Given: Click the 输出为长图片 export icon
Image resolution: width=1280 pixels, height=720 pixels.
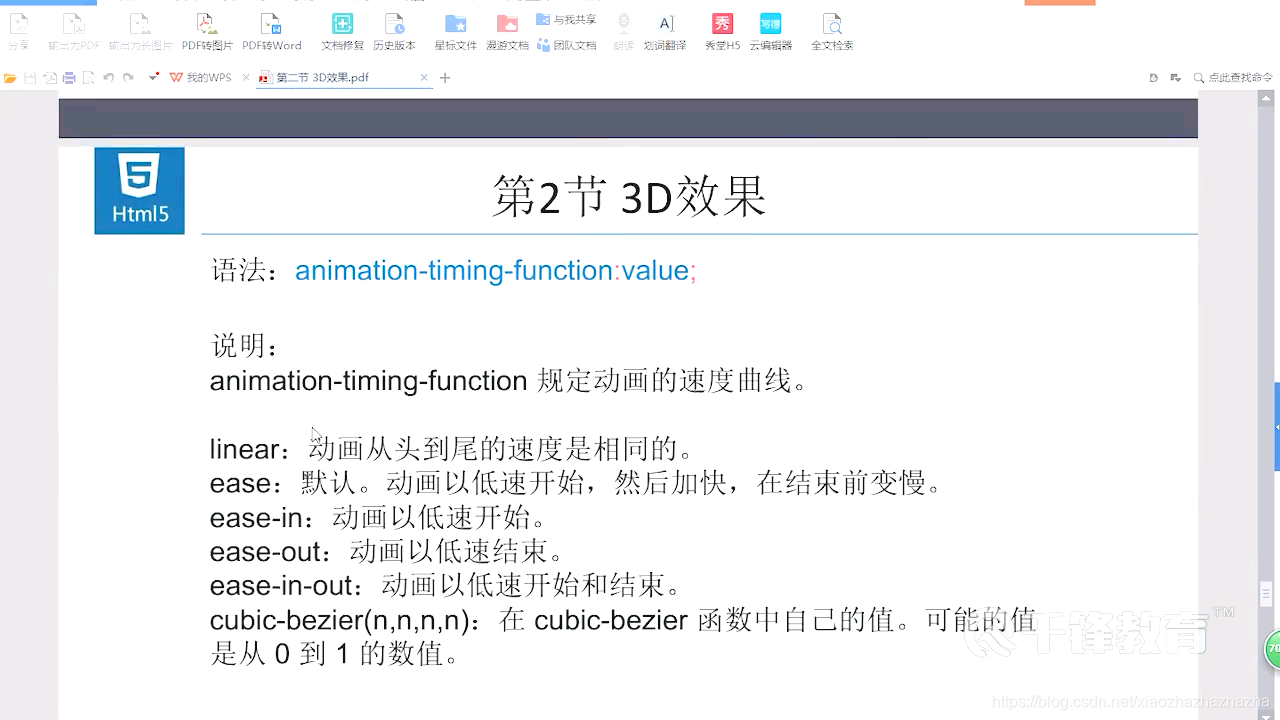Looking at the screenshot, I should coord(140,31).
